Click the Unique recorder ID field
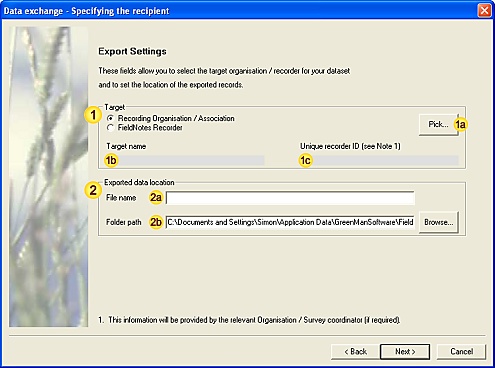Image resolution: width=495 pixels, height=368 pixels. tap(379, 160)
